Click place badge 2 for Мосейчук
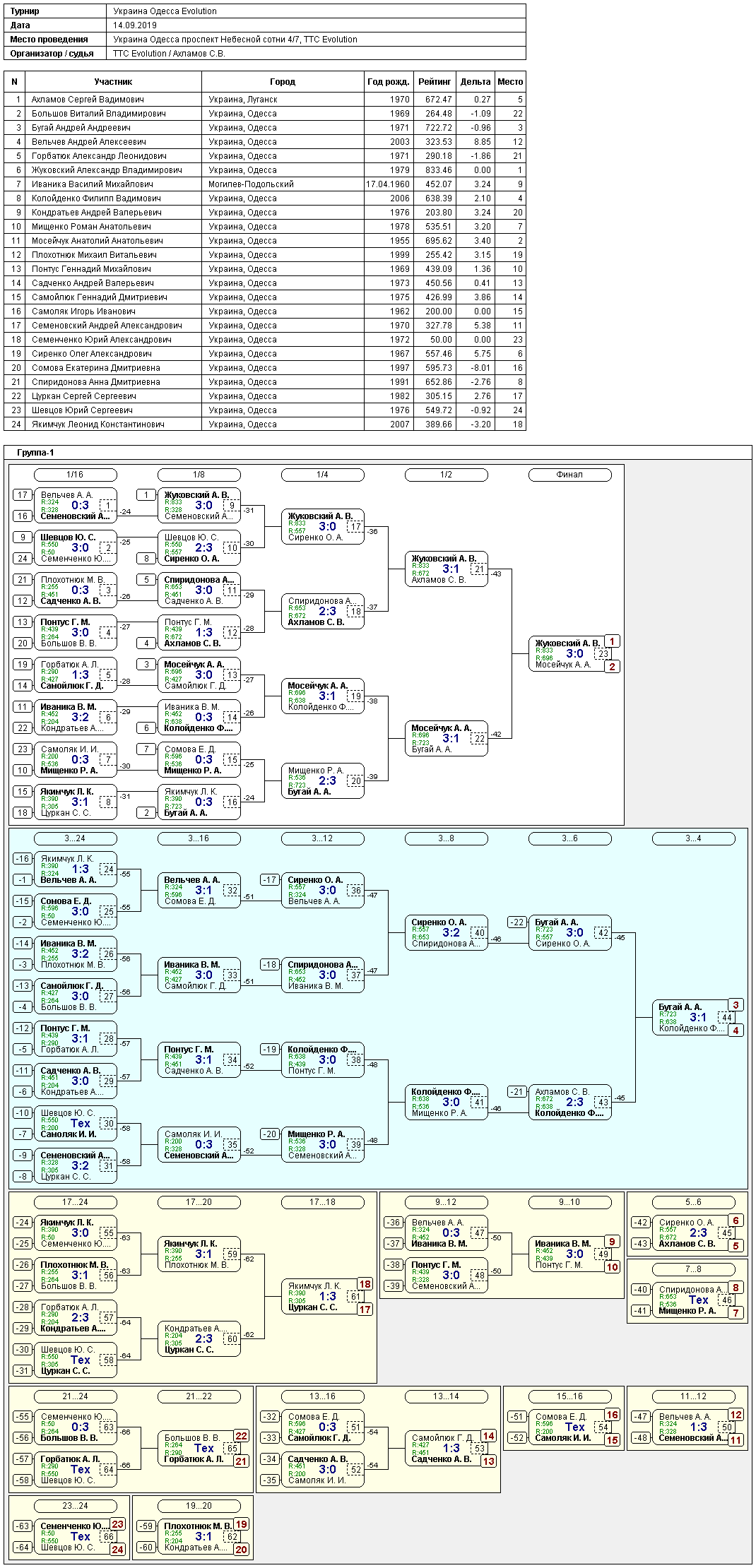This screenshot has width=756, height=1568. point(612,667)
